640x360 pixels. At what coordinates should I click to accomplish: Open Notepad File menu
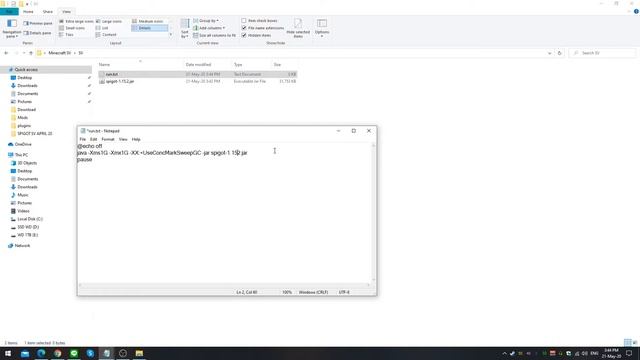click(82, 139)
